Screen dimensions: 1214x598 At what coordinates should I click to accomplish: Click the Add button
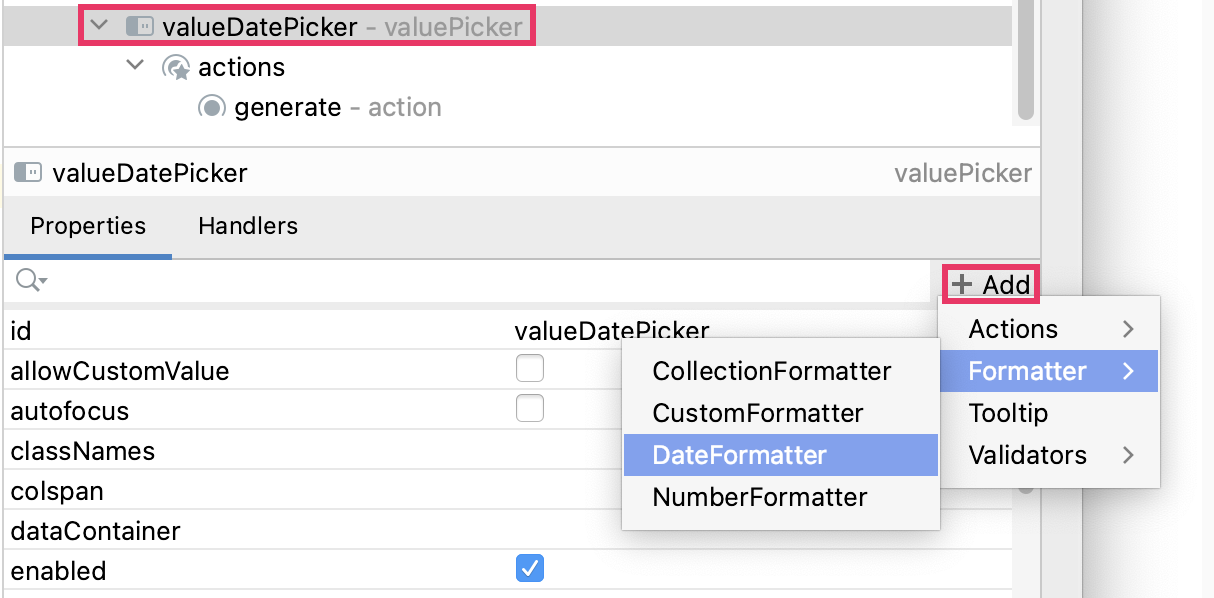pyautogui.click(x=990, y=284)
